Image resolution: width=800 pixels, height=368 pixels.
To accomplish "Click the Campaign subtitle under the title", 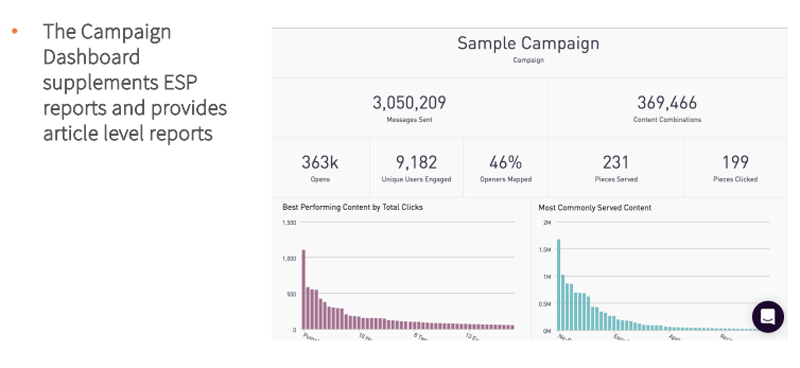I will tap(528, 60).
